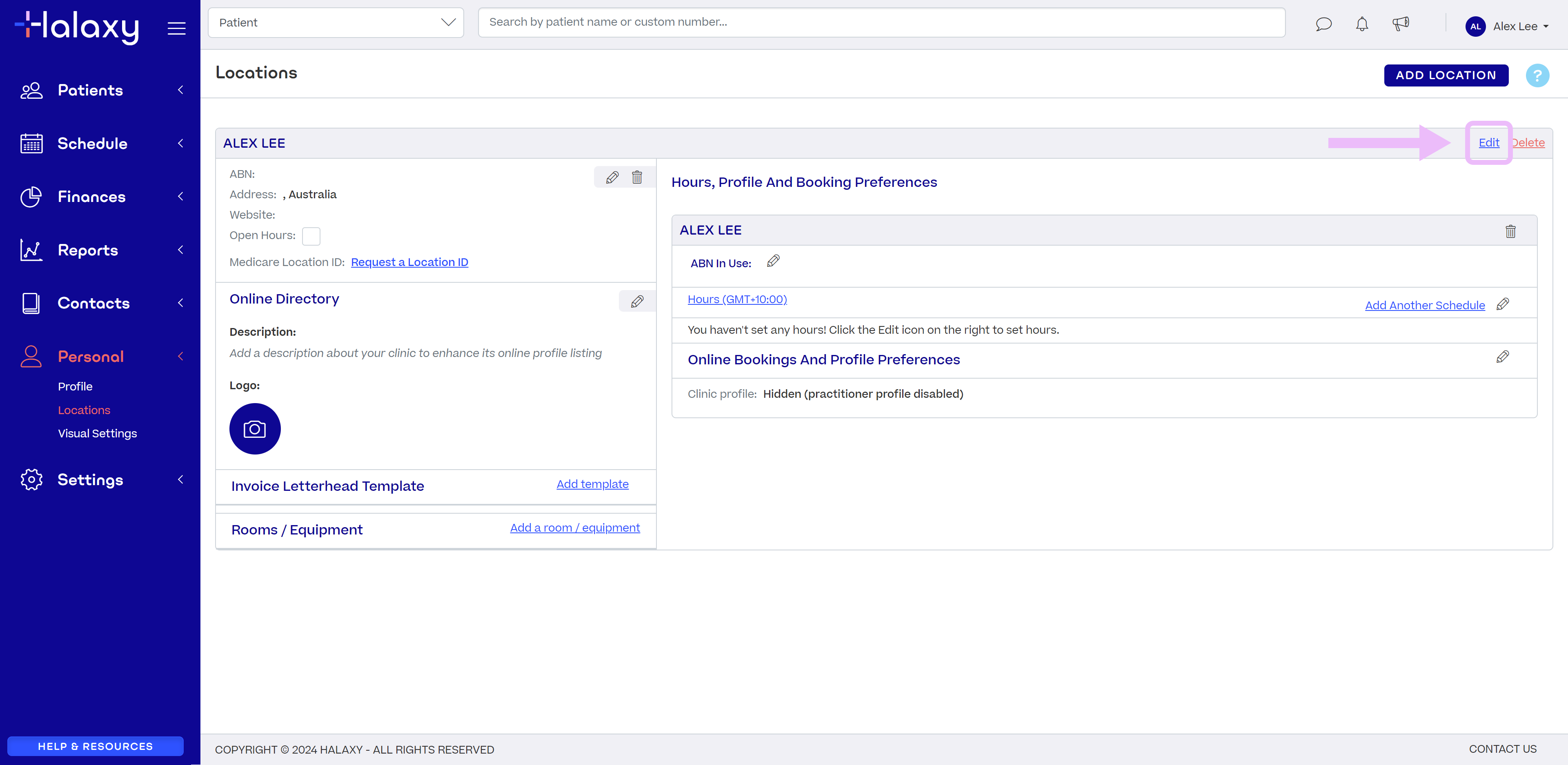This screenshot has height=765, width=1568.
Task: Open the Hours (GMT+10:00) link
Action: click(x=737, y=299)
